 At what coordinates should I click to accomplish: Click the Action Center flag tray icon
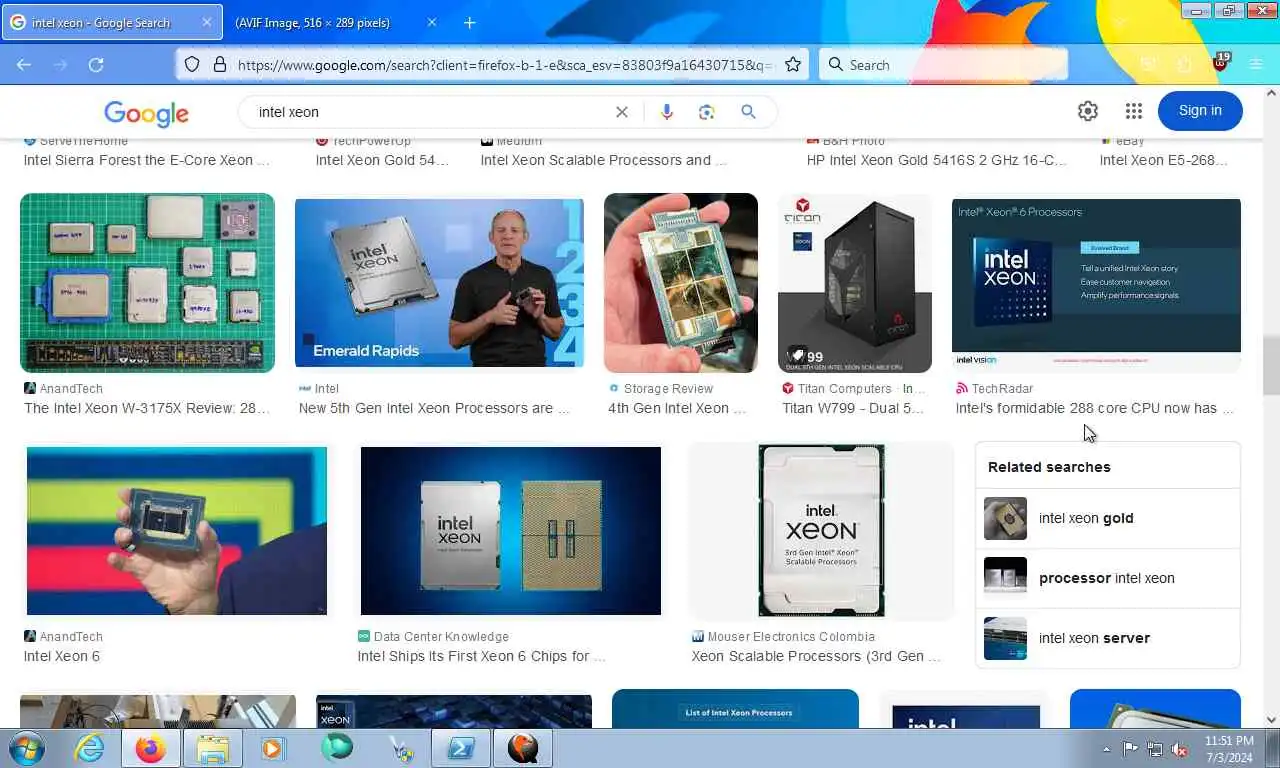pos(1130,748)
